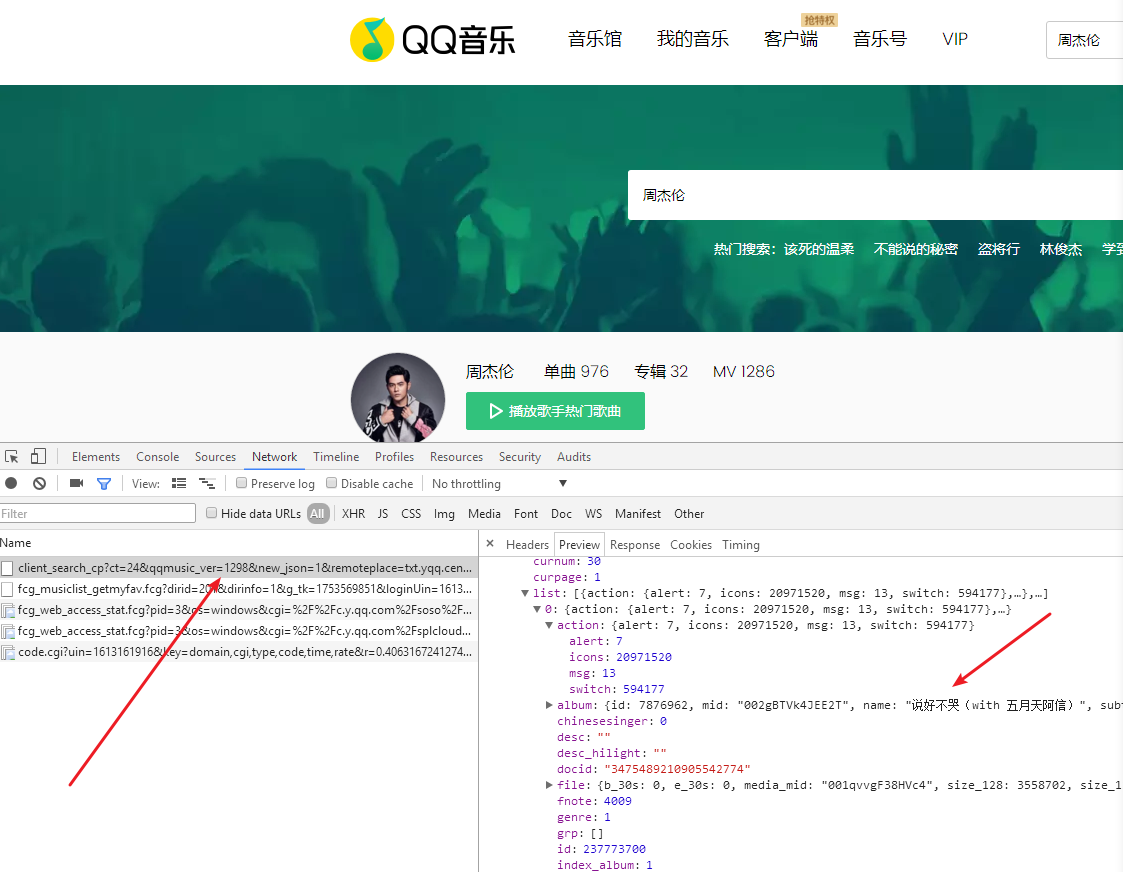This screenshot has height=872, width=1123.
Task: Toggle the network filter funnel icon
Action: pos(104,484)
